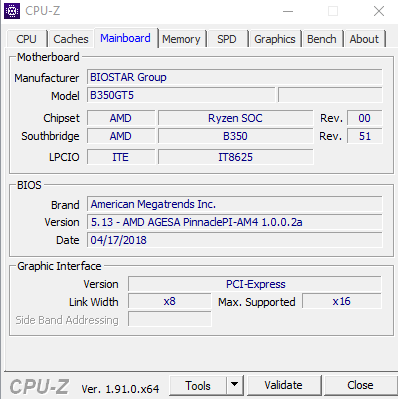Click the IT8625 LPCIO field
The height and width of the screenshot is (399, 398).
pyautogui.click(x=236, y=157)
